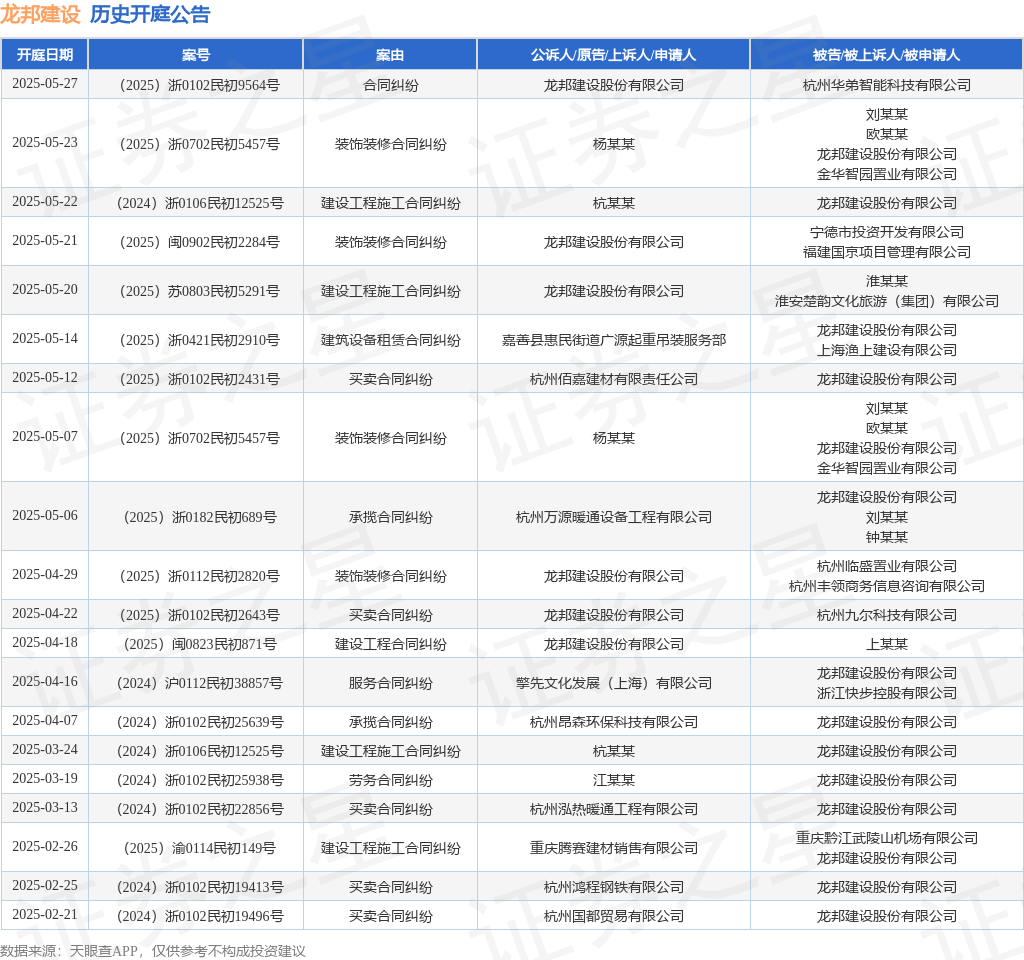Select the date cell 2025-03-24

44,750
